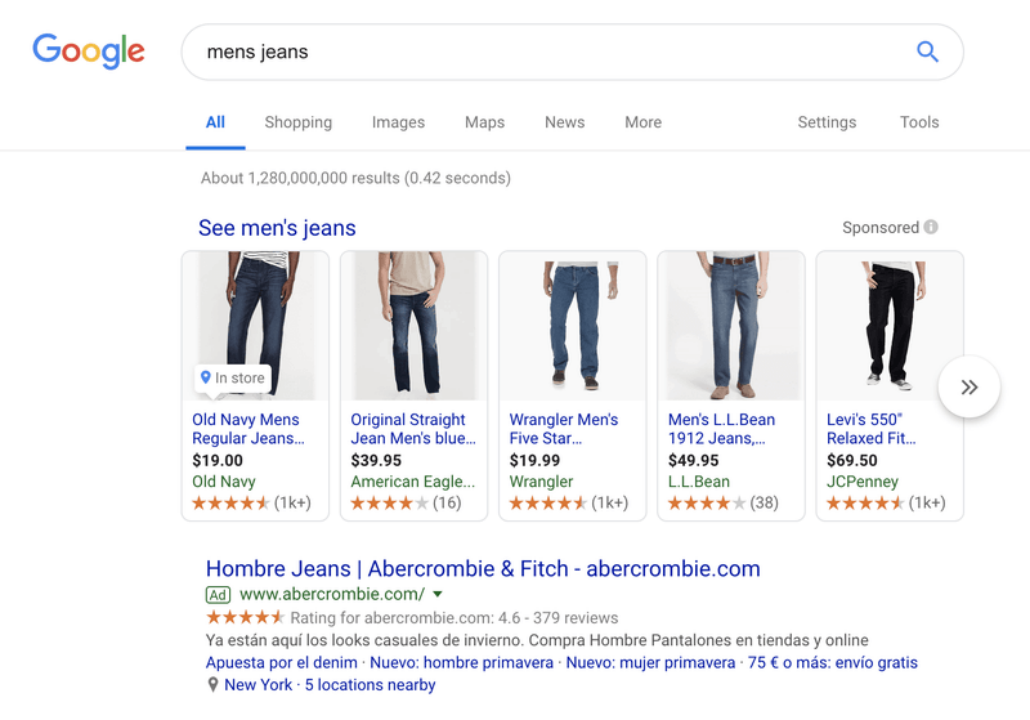Open Settings from the search bar row
Screen dimensions: 1030x720
tap(826, 122)
